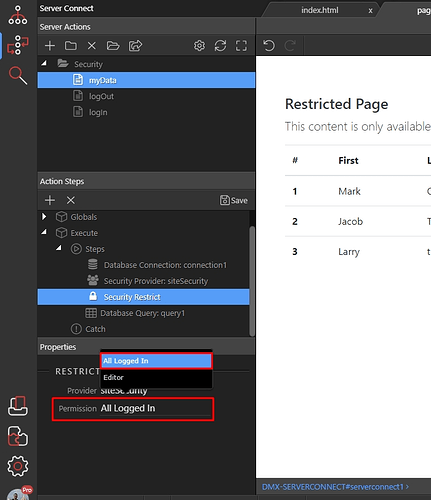Image resolution: width=431 pixels, height=500 pixels.
Task: Save the action steps
Action: 234,200
